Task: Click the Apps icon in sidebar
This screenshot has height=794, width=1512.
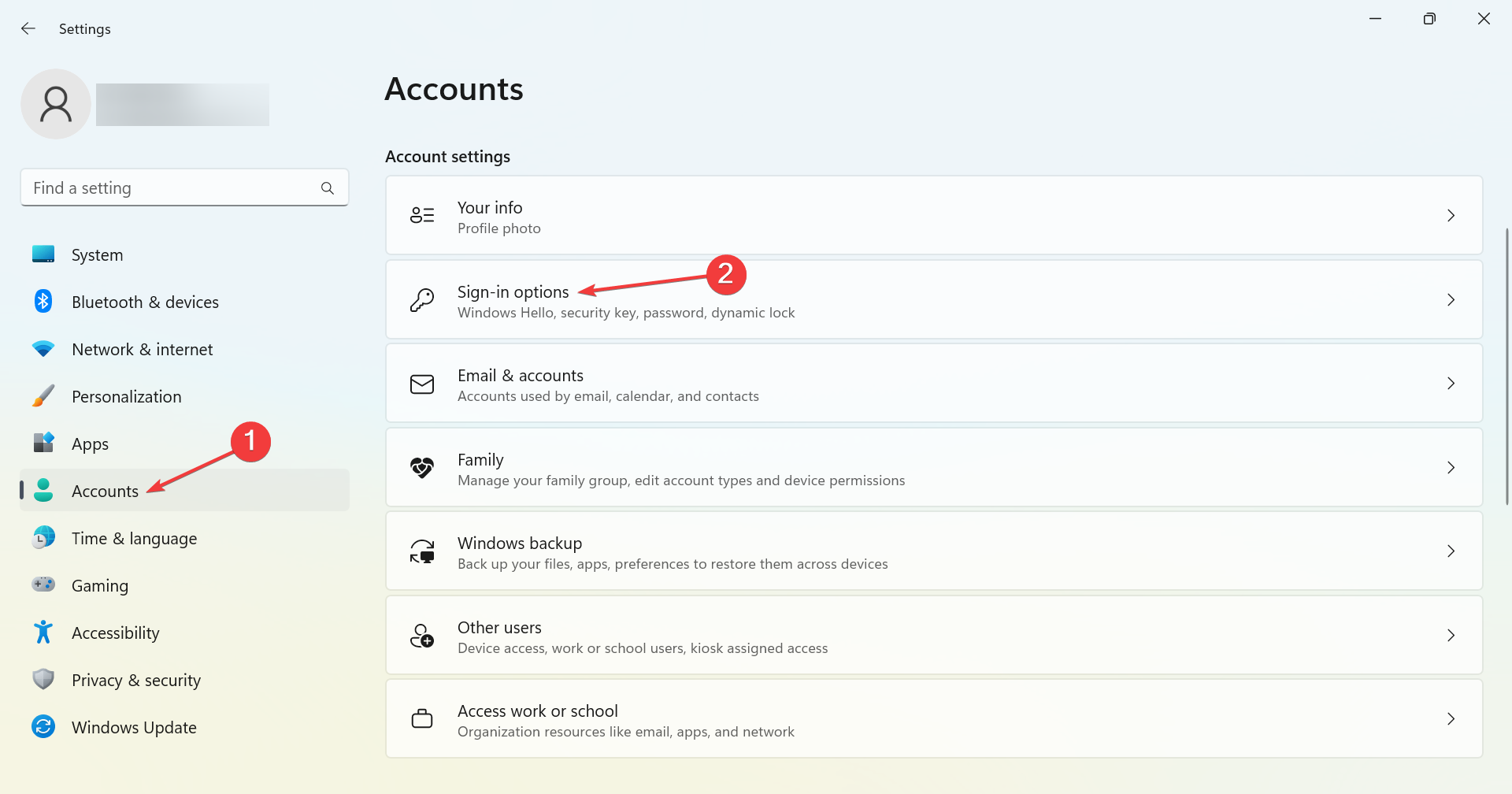Action: pyautogui.click(x=43, y=443)
